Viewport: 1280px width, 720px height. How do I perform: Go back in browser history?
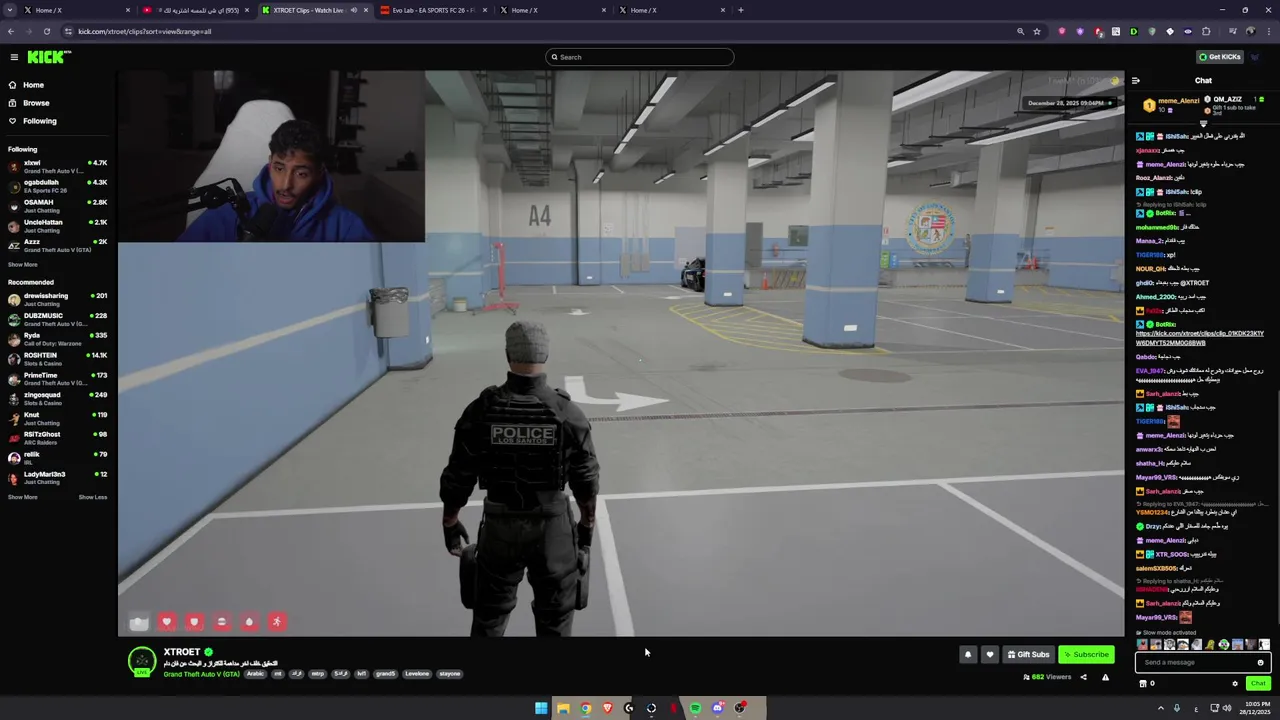(10, 31)
